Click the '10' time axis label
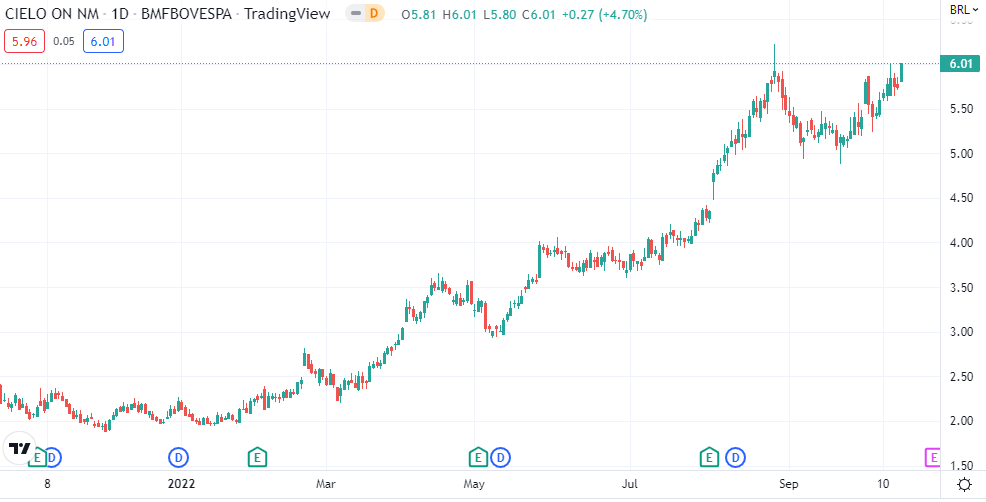Screen dimensions: 986x502 coord(884,484)
